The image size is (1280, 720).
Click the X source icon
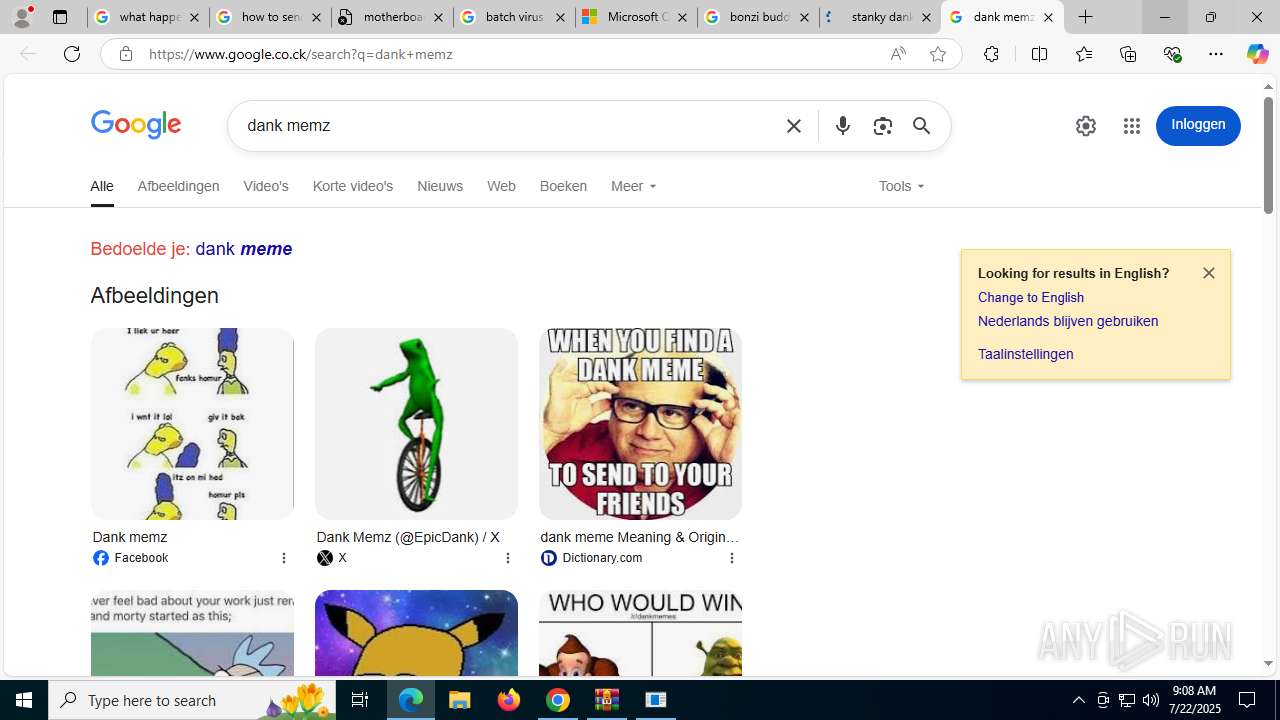pos(325,558)
